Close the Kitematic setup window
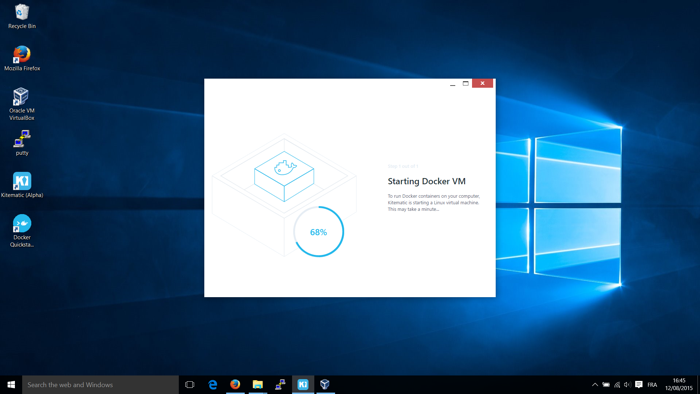Viewport: 700px width, 394px height. click(483, 83)
